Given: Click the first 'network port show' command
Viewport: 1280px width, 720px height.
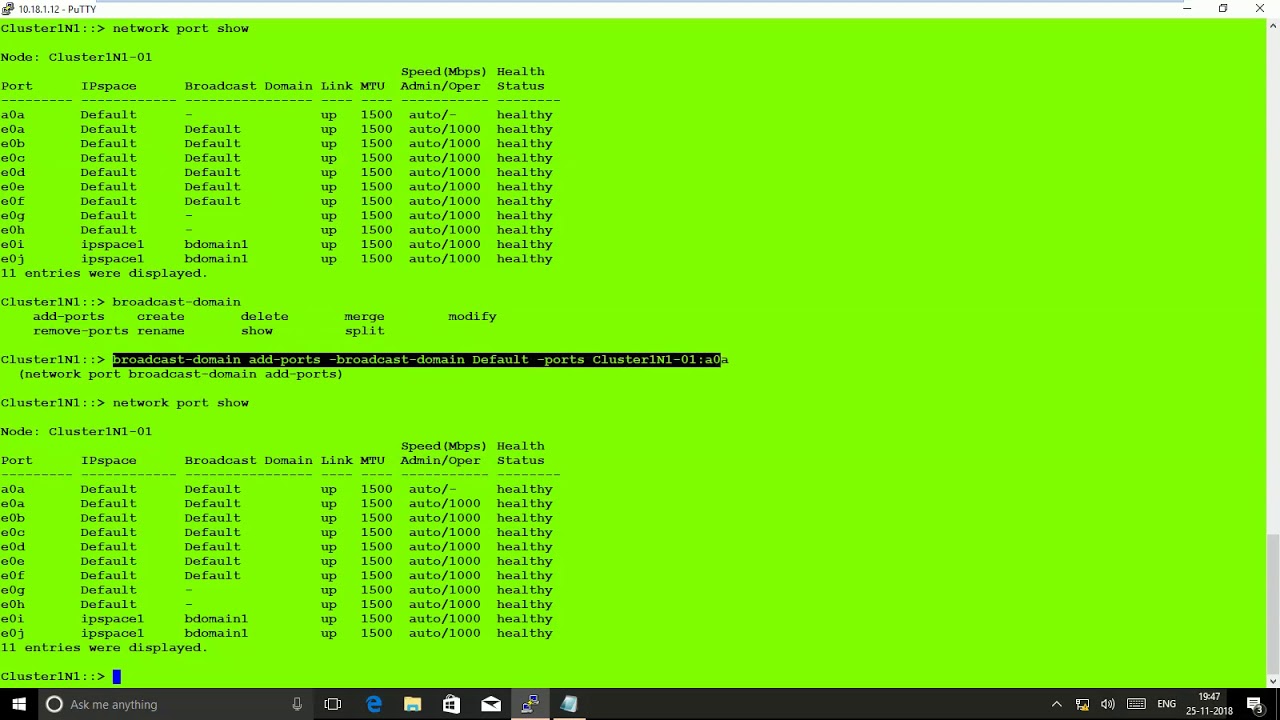Looking at the screenshot, I should coord(180,28).
